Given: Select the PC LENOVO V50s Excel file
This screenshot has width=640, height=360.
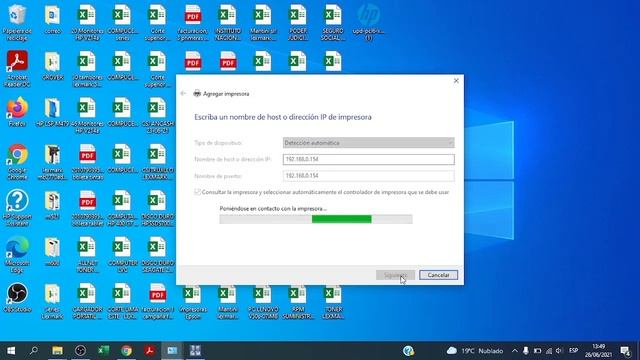Looking at the screenshot, I should click(x=263, y=301).
